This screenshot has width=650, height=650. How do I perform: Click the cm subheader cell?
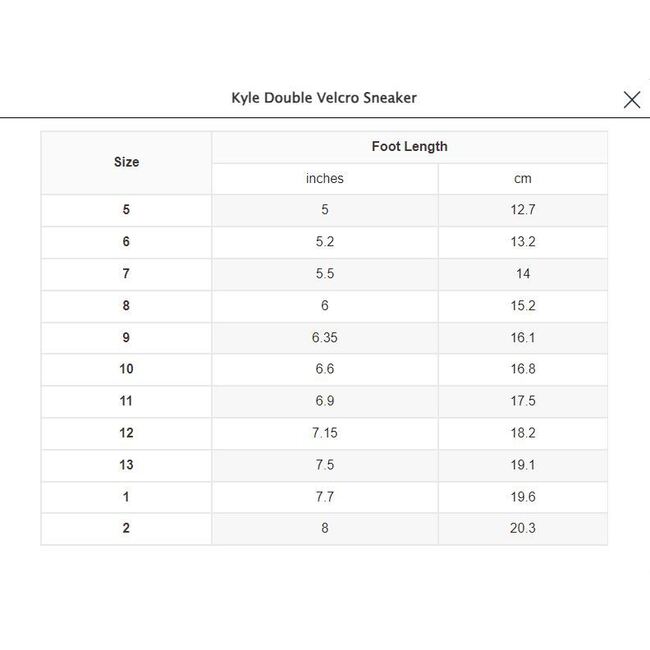(x=522, y=179)
